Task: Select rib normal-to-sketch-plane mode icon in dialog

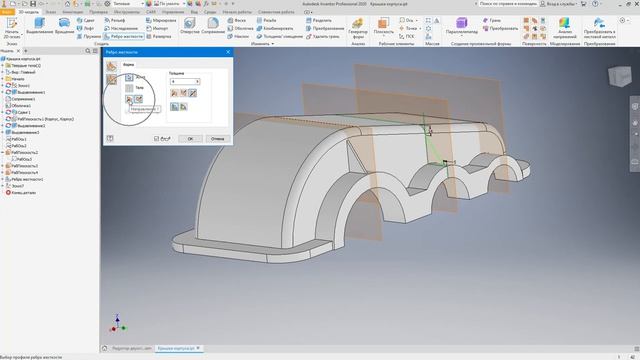Action: (111, 66)
